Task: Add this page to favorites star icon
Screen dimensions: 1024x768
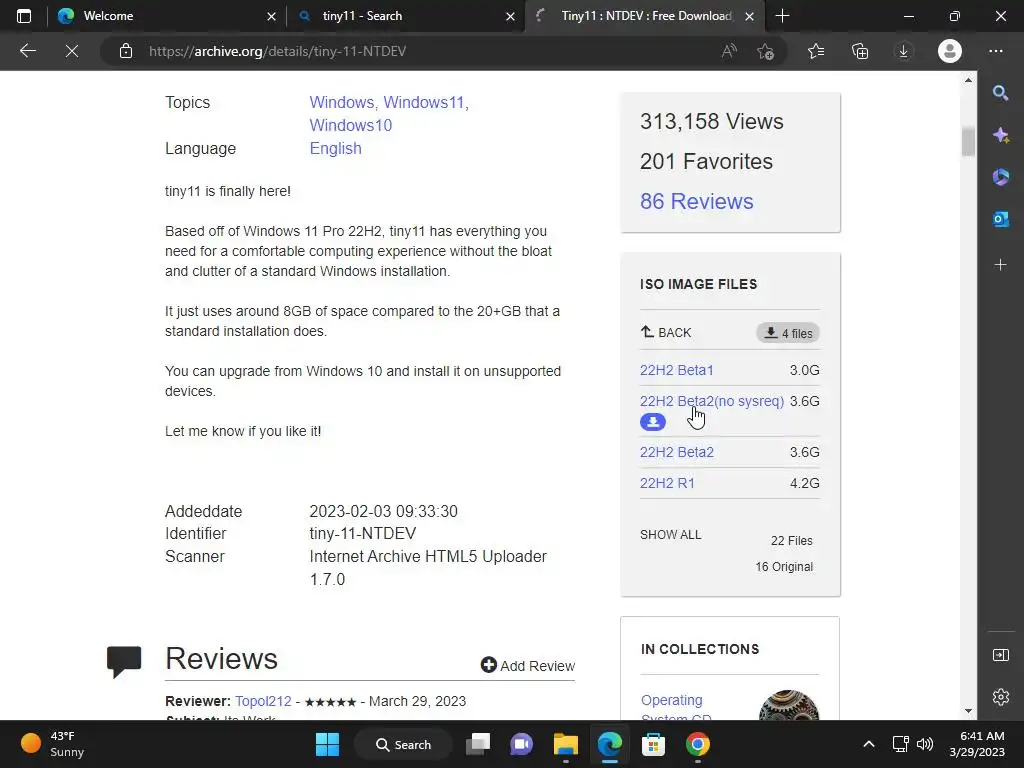Action: click(x=765, y=51)
